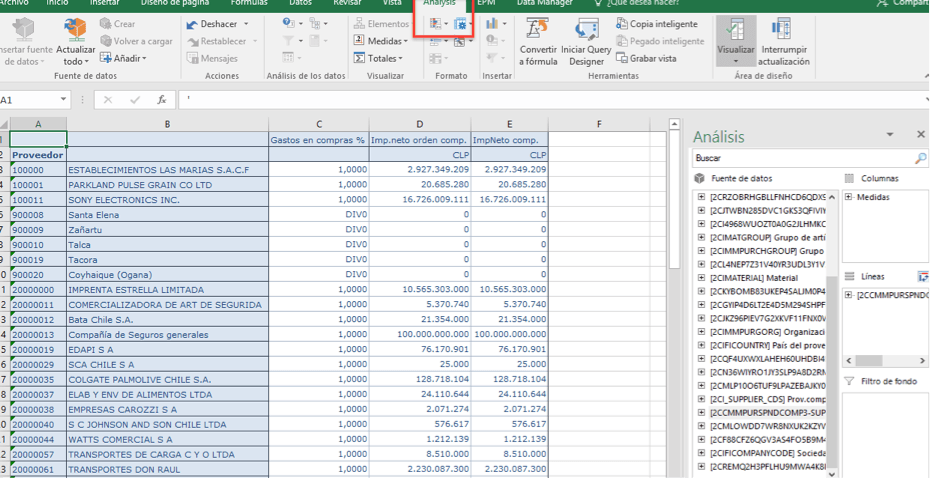Switch to the Fórmulas ribbon tab
The image size is (930, 478).
(249, 3)
